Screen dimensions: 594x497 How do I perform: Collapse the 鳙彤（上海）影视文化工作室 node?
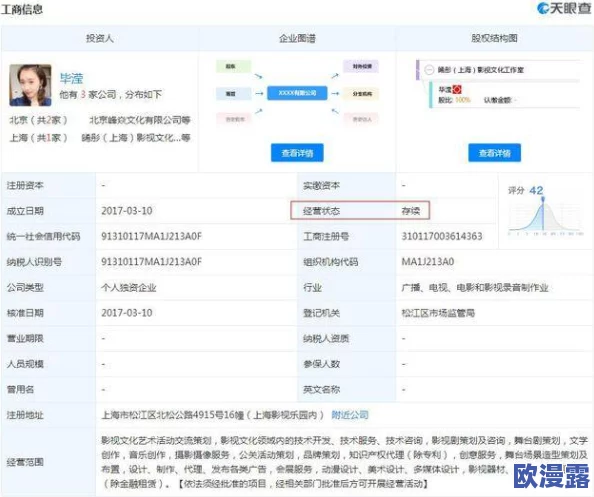tap(429, 70)
